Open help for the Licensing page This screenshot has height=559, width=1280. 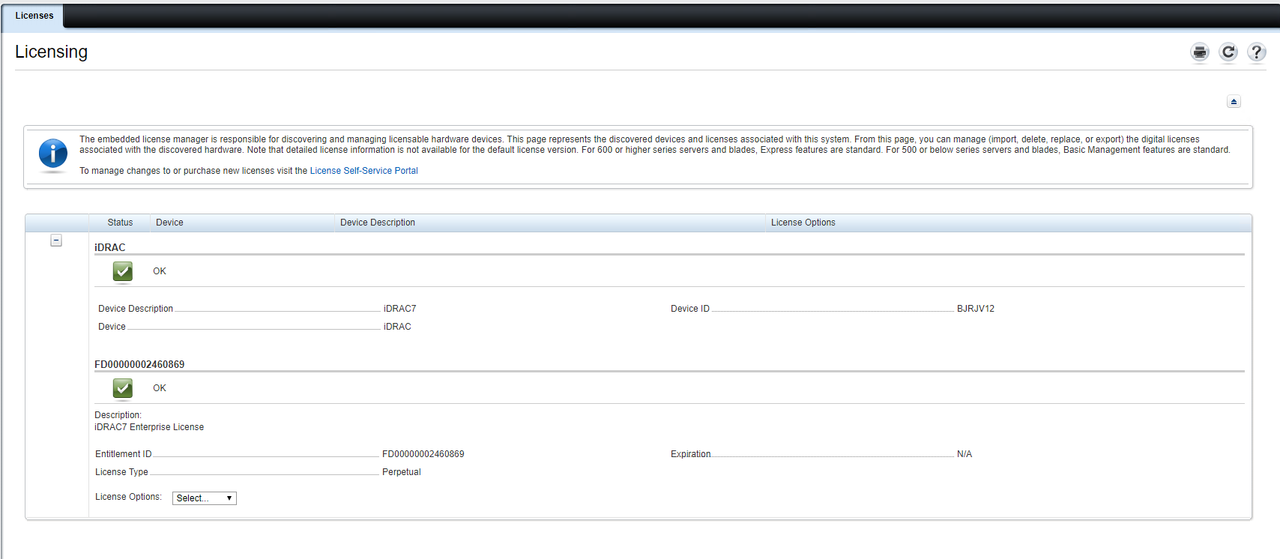pyautogui.click(x=1257, y=53)
